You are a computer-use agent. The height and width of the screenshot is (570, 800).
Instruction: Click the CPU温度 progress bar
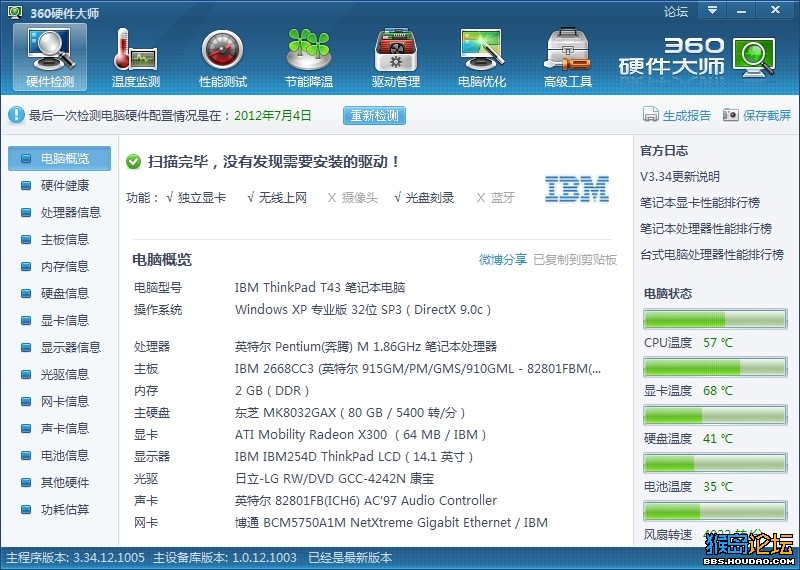(715, 319)
